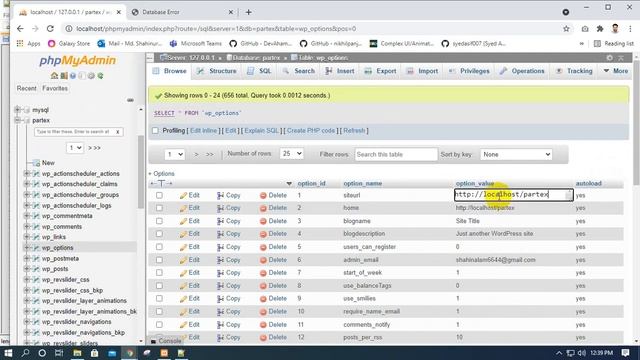Open new browser tab

tap(249, 12)
